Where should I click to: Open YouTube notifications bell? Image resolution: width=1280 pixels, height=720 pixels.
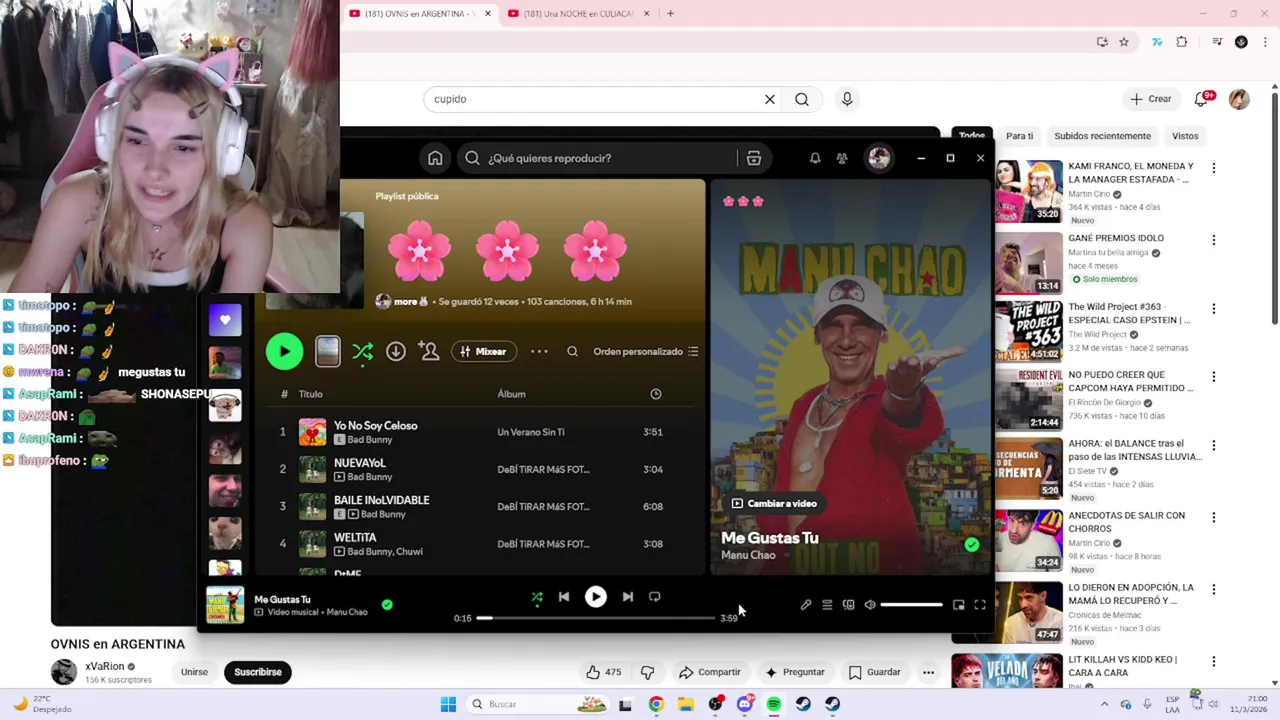tap(1202, 99)
